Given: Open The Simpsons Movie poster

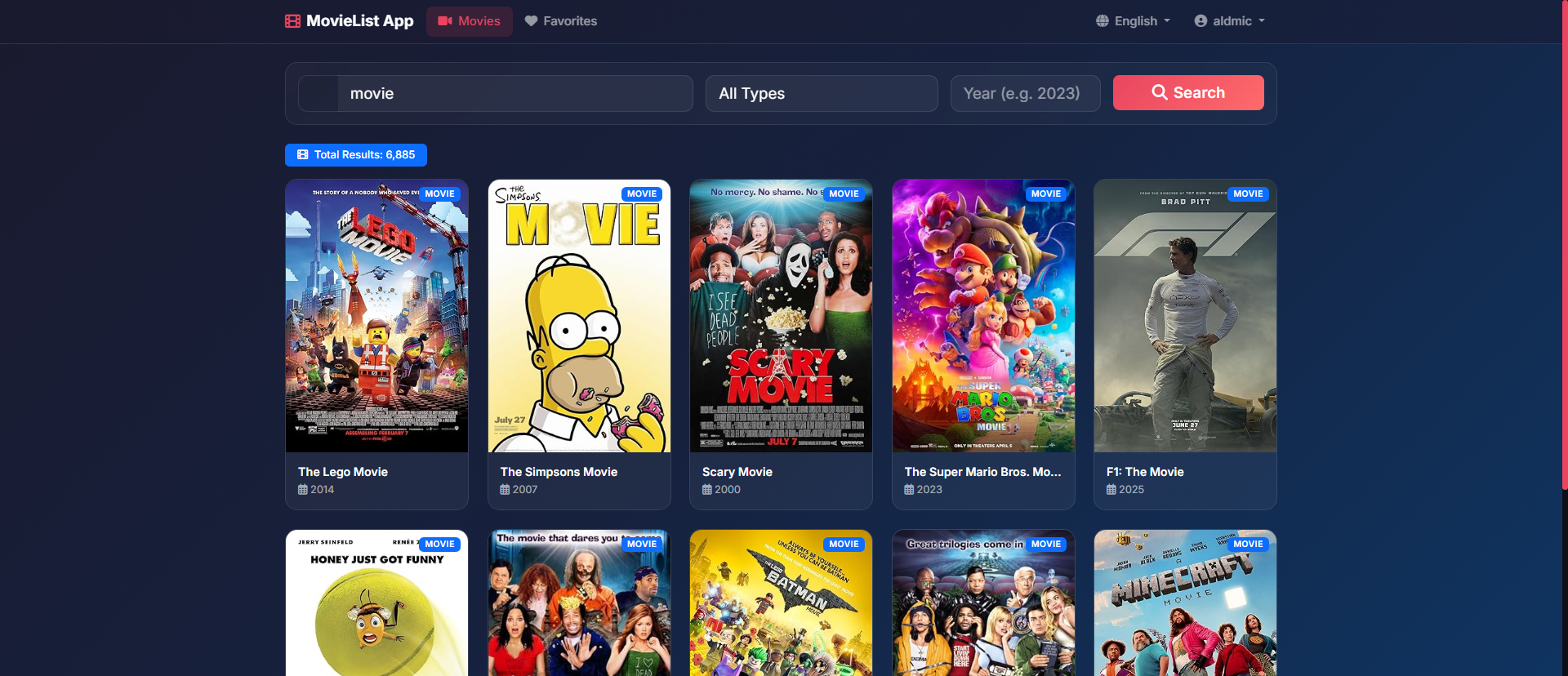Looking at the screenshot, I should (x=579, y=316).
